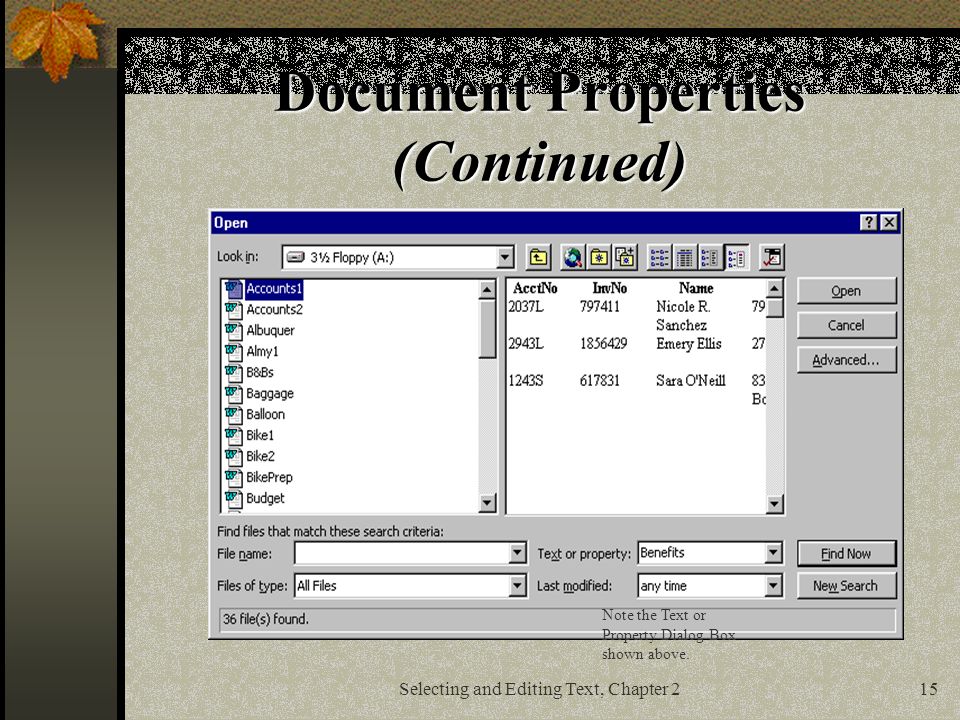Select the BikePrep file name
This screenshot has width=960, height=720.
[269, 477]
